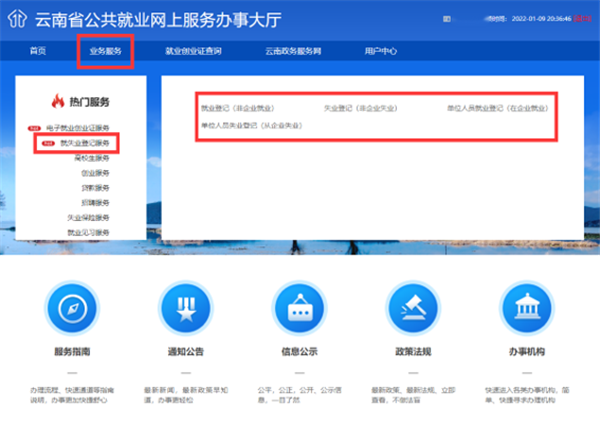Image resolution: width=600 pixels, height=425 pixels.
Task: Choose 单位人员就业登记（在企业就业）
Action: coord(497,108)
